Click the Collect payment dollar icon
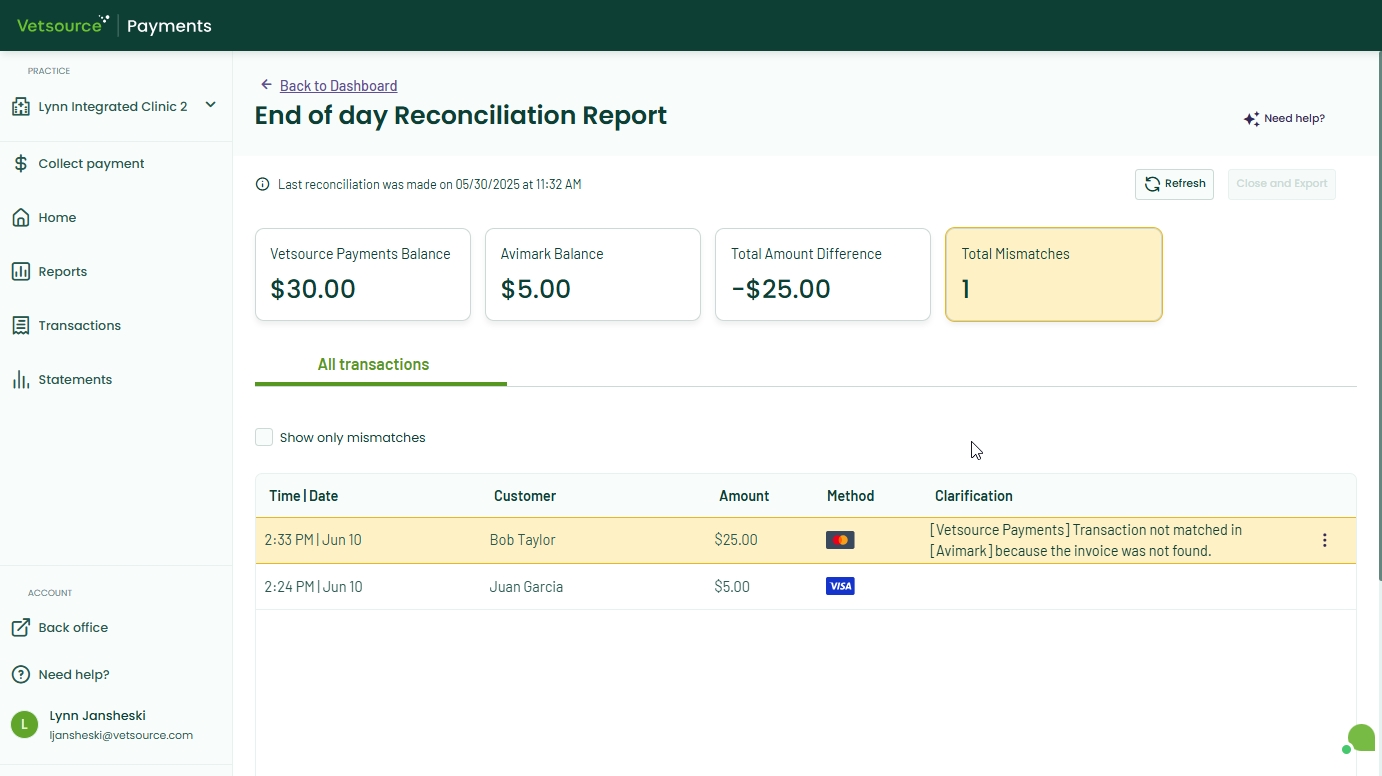 click(21, 164)
